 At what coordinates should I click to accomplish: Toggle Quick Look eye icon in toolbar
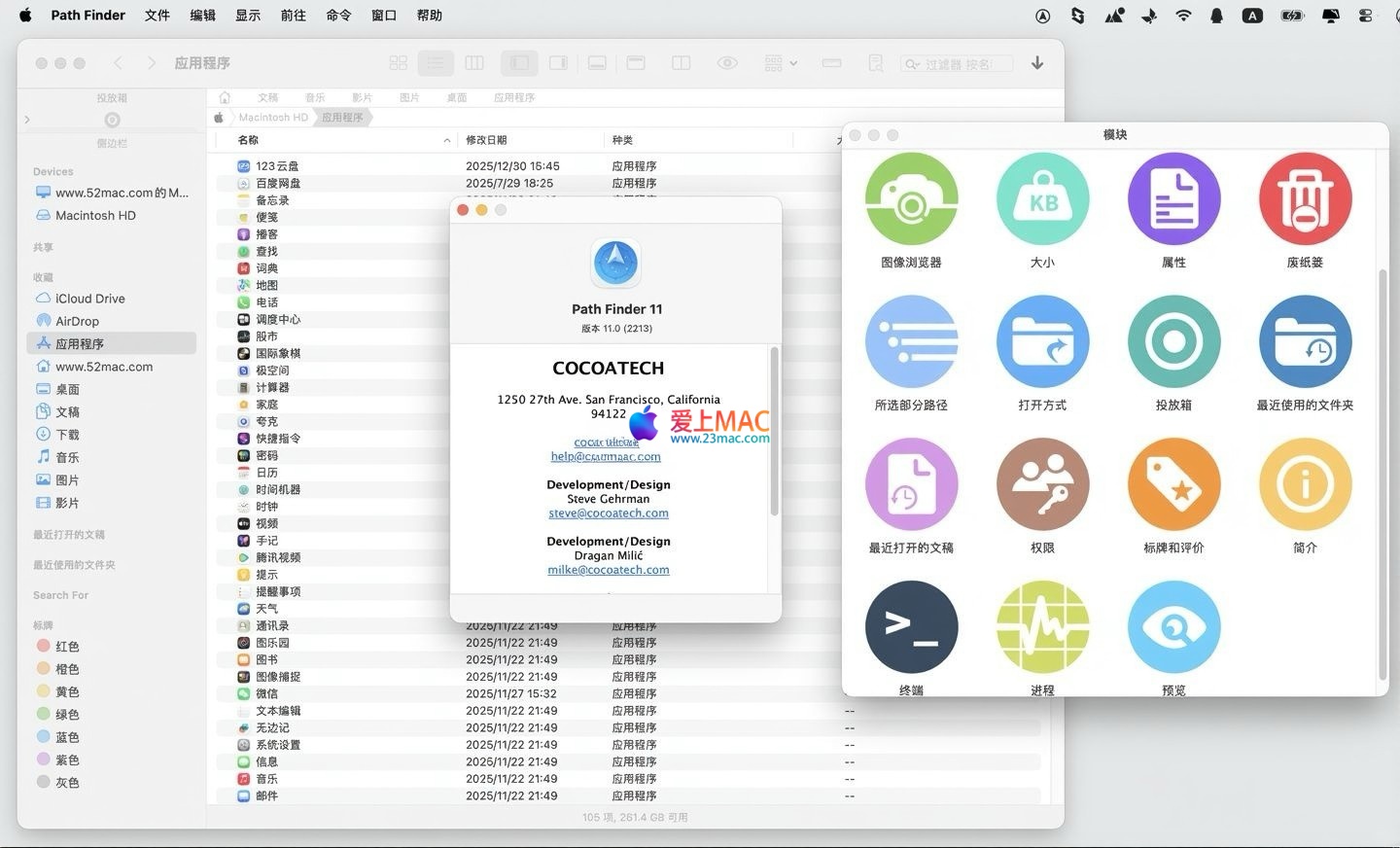727,63
